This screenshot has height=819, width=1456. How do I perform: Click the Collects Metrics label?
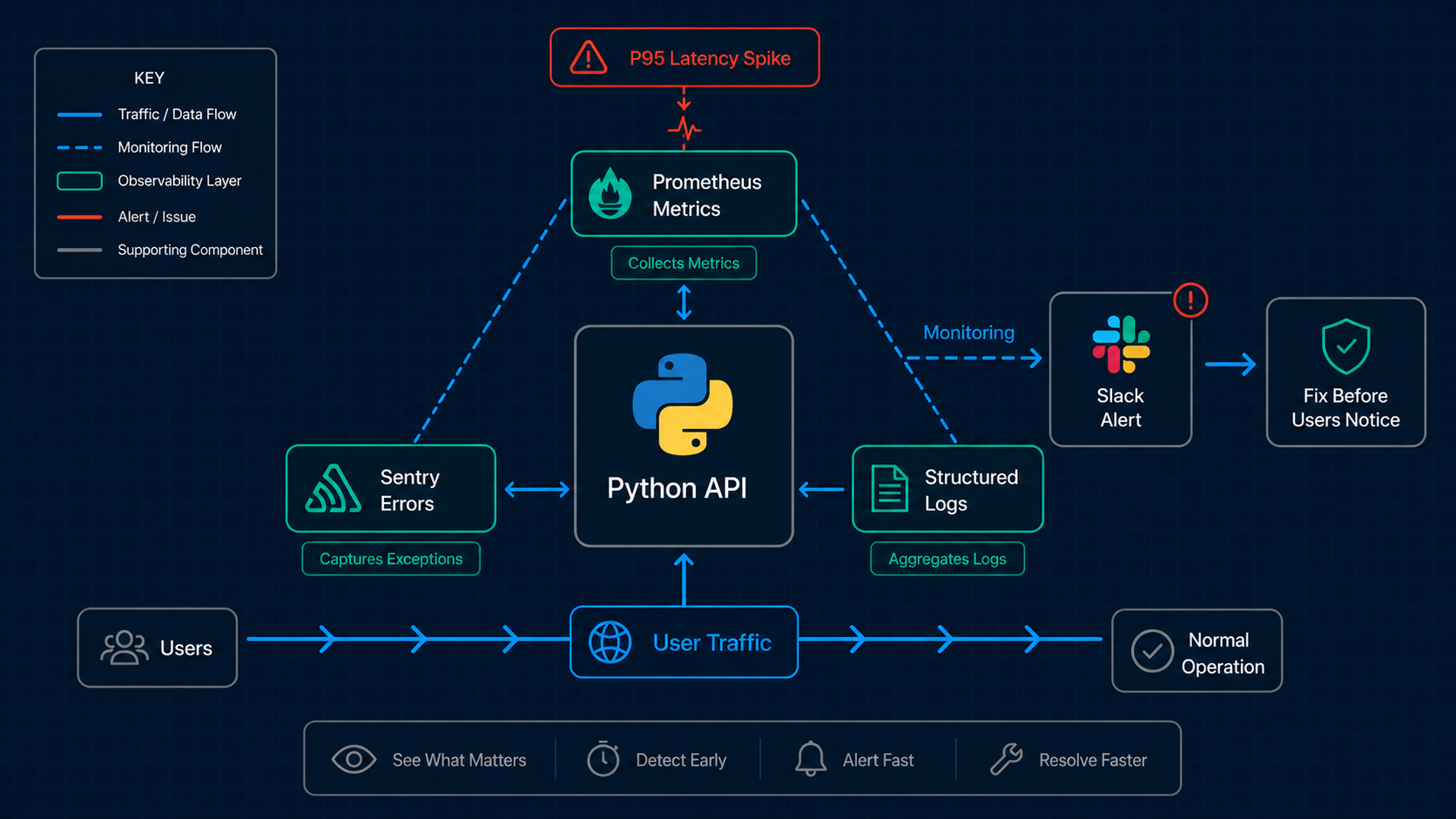point(684,263)
